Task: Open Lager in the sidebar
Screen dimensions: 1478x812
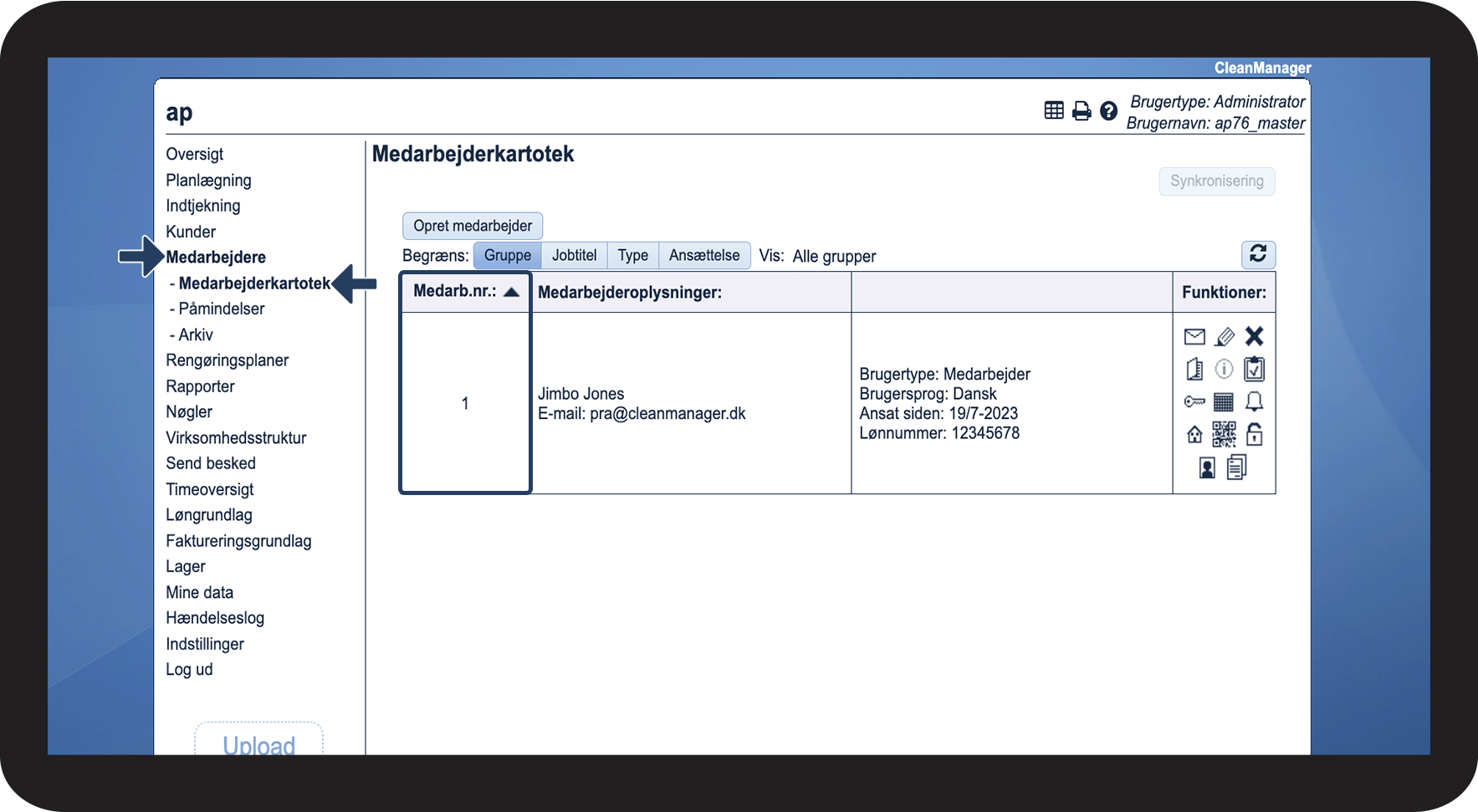Action: [186, 566]
